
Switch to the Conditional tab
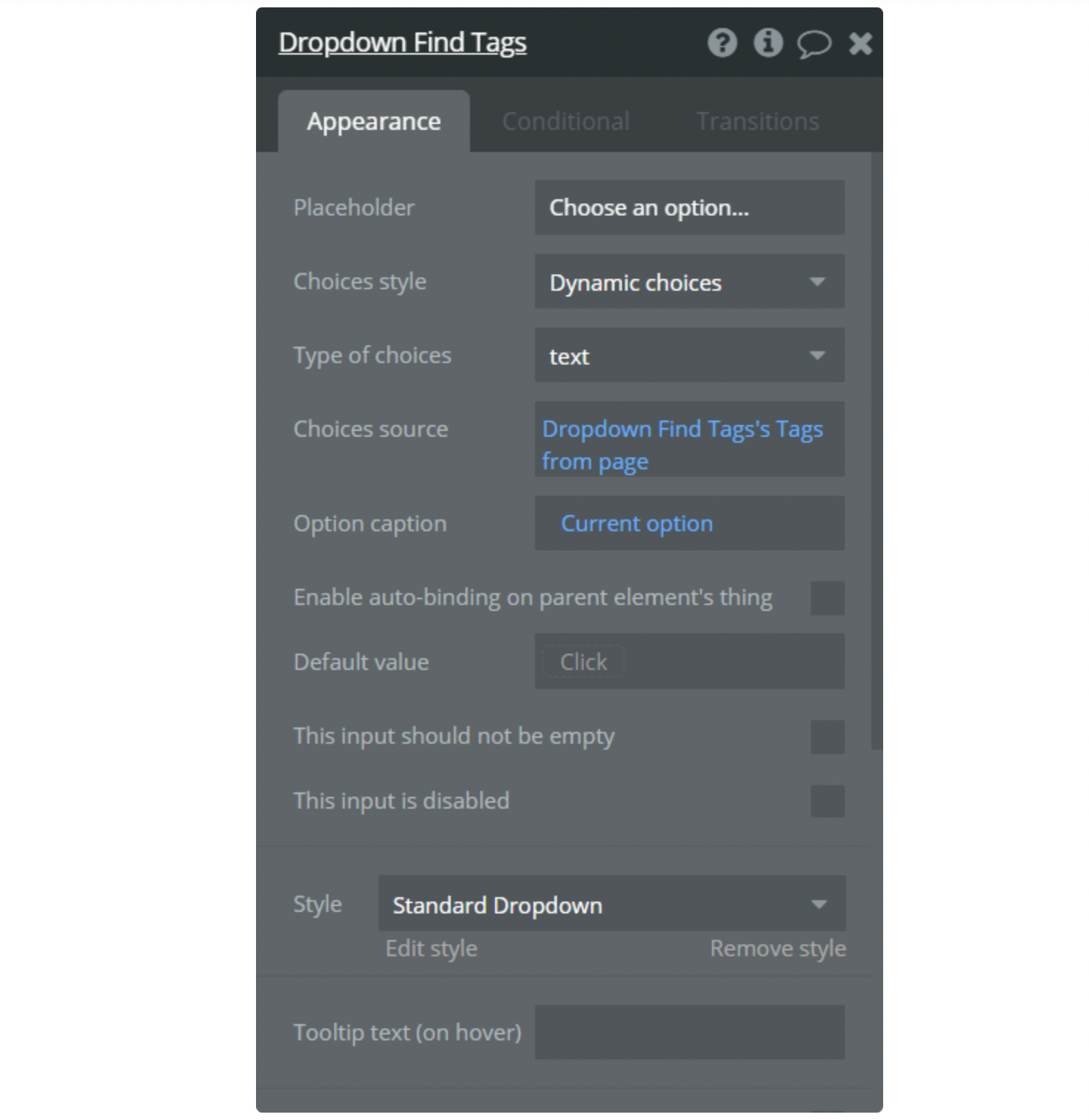[565, 121]
